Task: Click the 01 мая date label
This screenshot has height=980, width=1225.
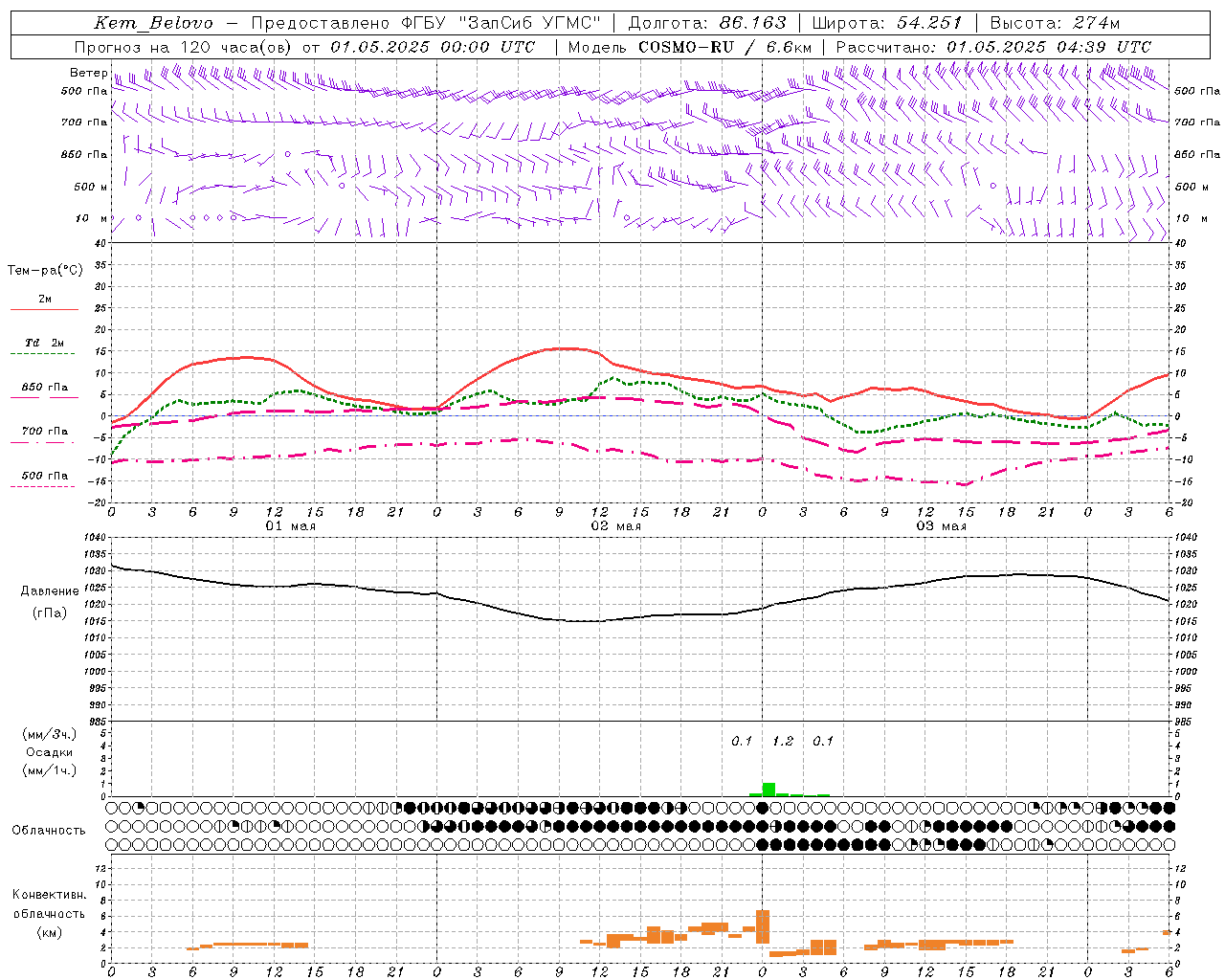Action: 290,526
